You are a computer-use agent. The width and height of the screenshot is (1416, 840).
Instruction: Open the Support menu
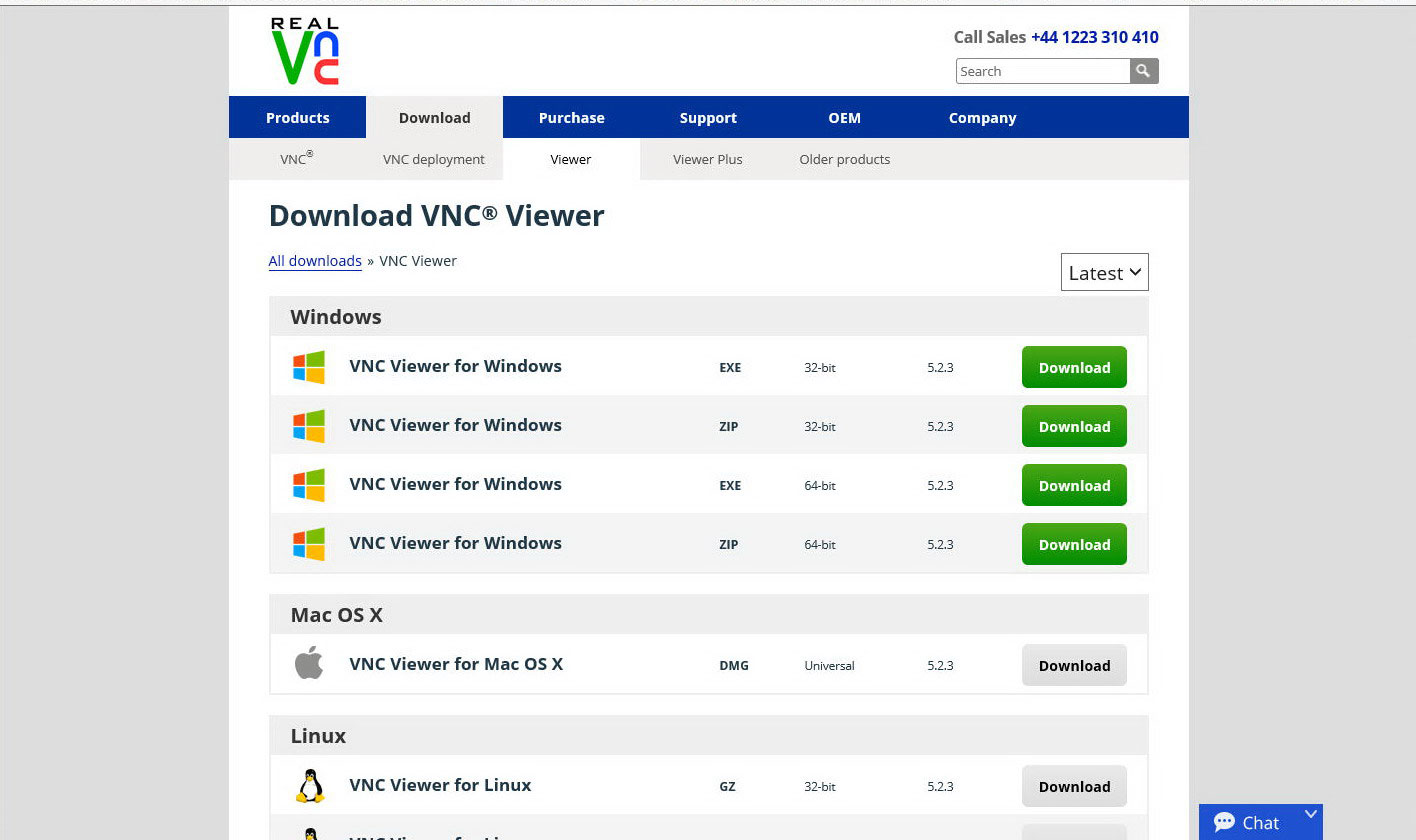coord(708,117)
